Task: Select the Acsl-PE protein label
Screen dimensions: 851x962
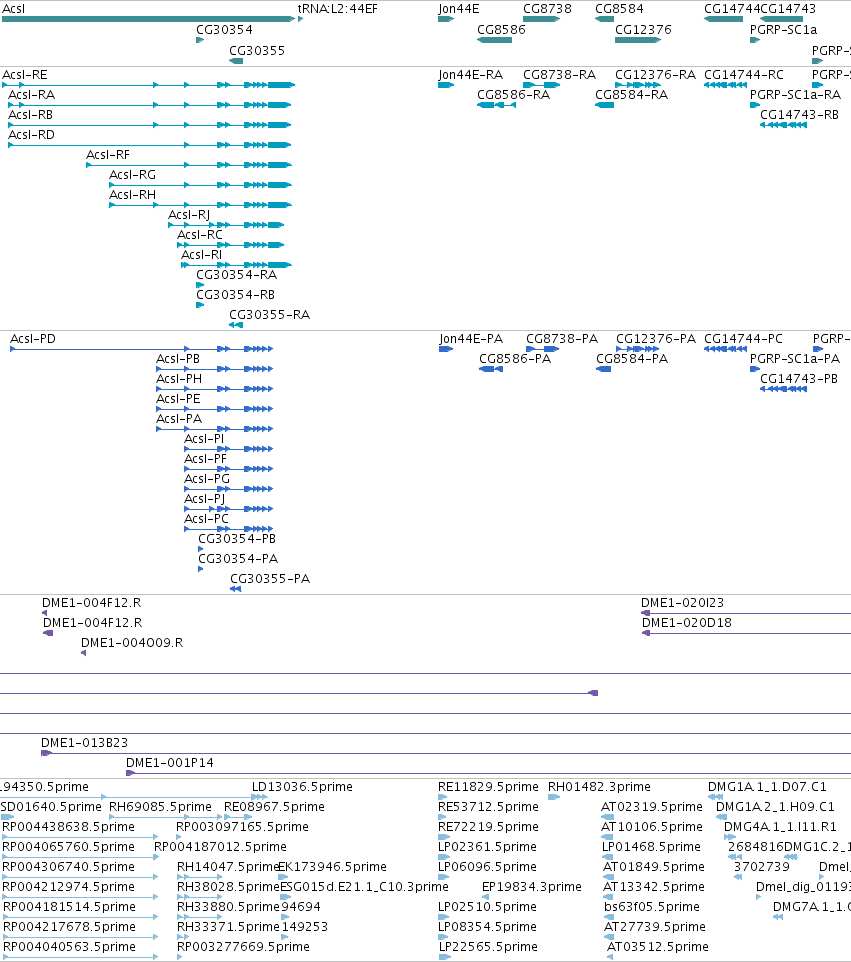Action: 179,399
